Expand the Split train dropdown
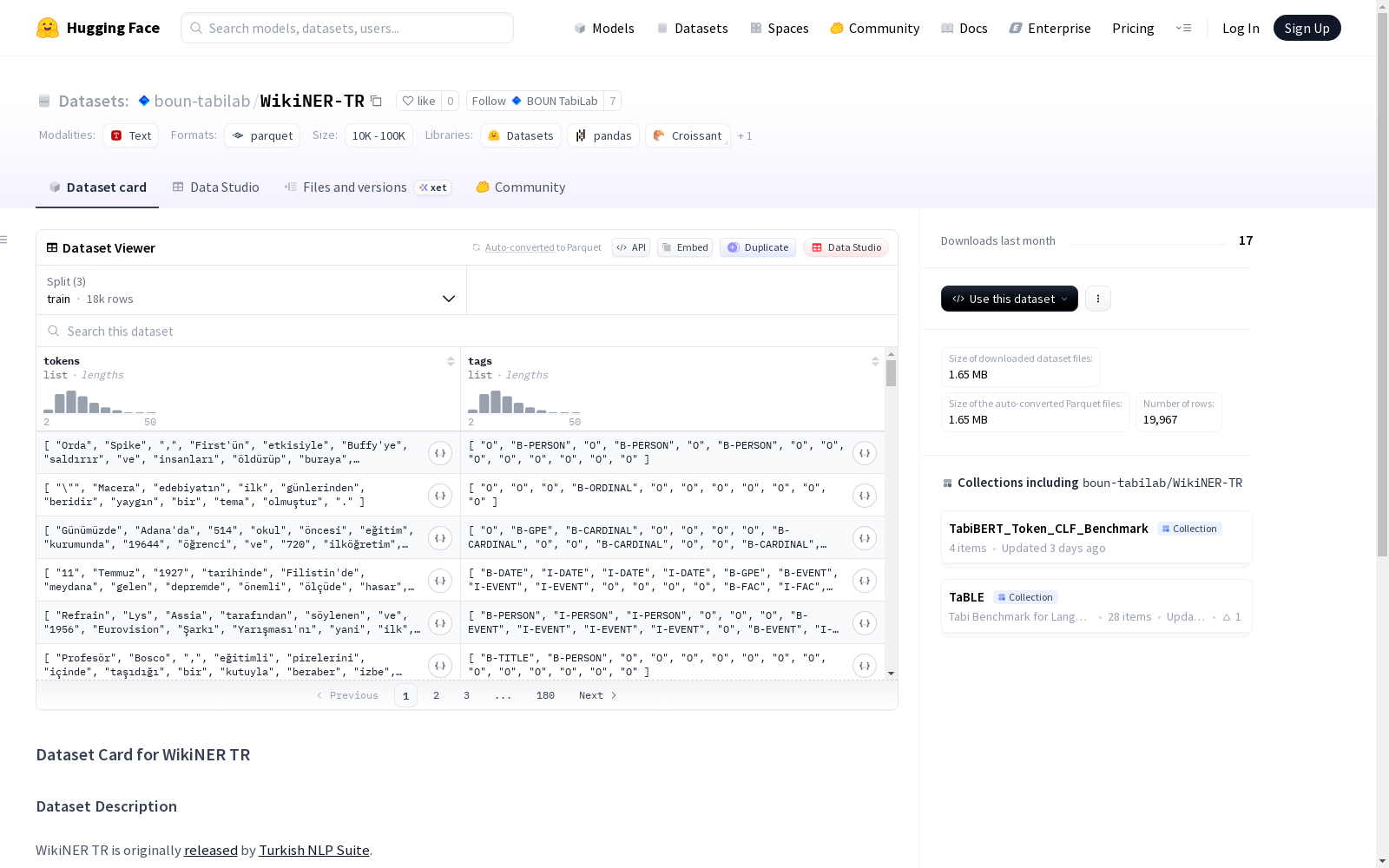 (x=252, y=290)
